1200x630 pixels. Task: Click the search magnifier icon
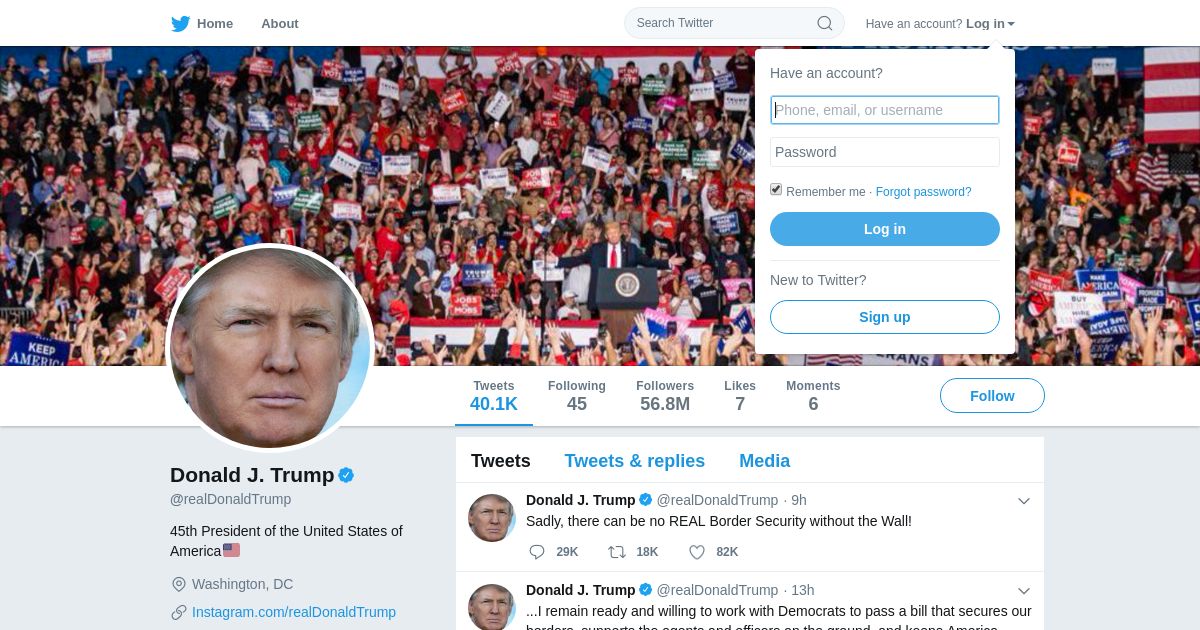click(x=825, y=23)
